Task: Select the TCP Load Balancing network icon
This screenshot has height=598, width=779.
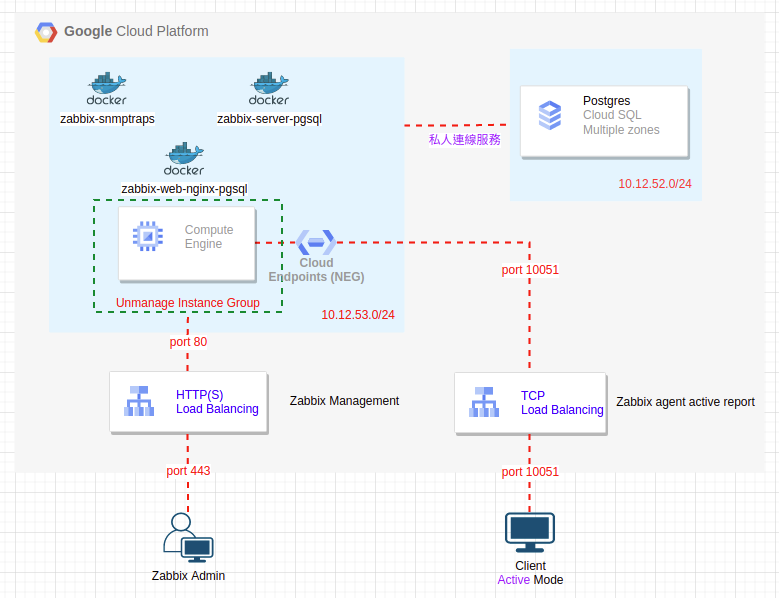Action: click(x=484, y=402)
